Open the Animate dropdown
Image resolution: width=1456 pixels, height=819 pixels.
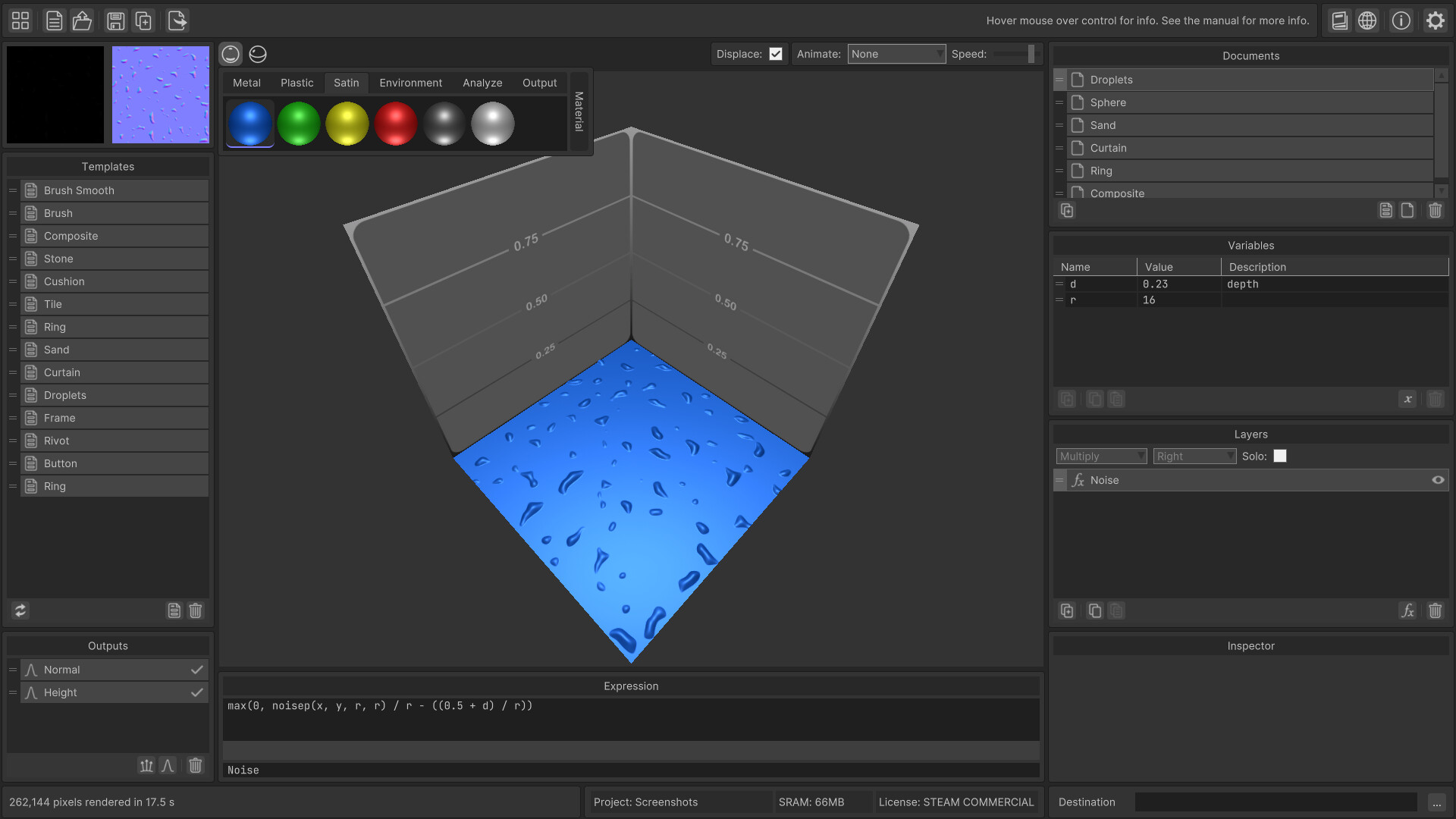tap(896, 54)
